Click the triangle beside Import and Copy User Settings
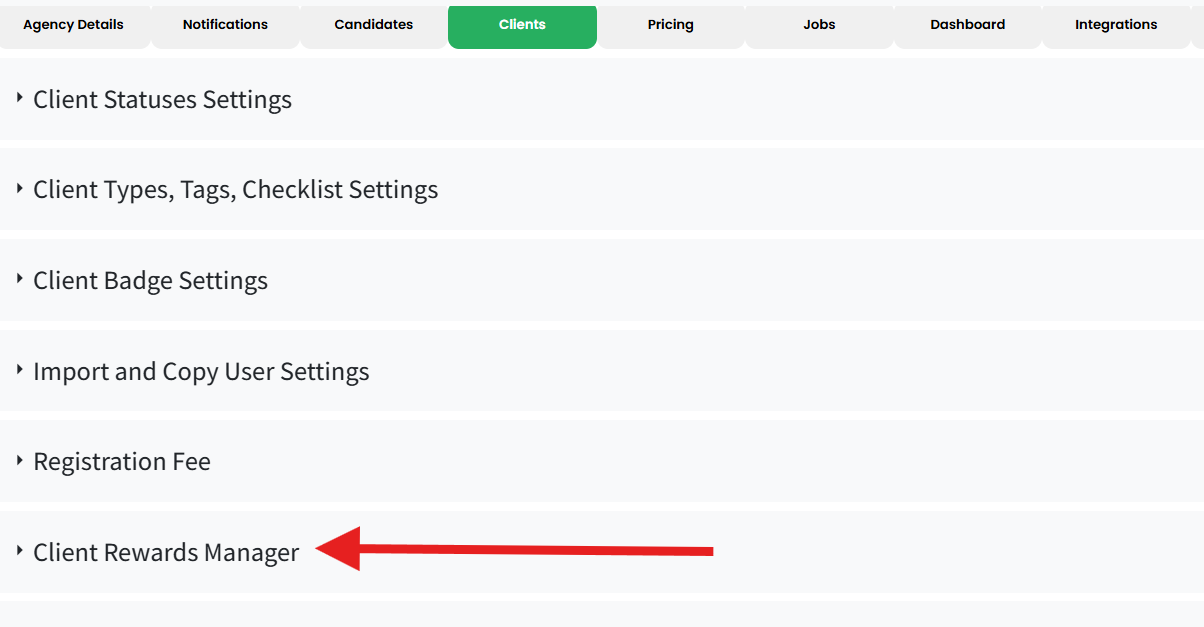Viewport: 1204px width, 627px height. 19,370
